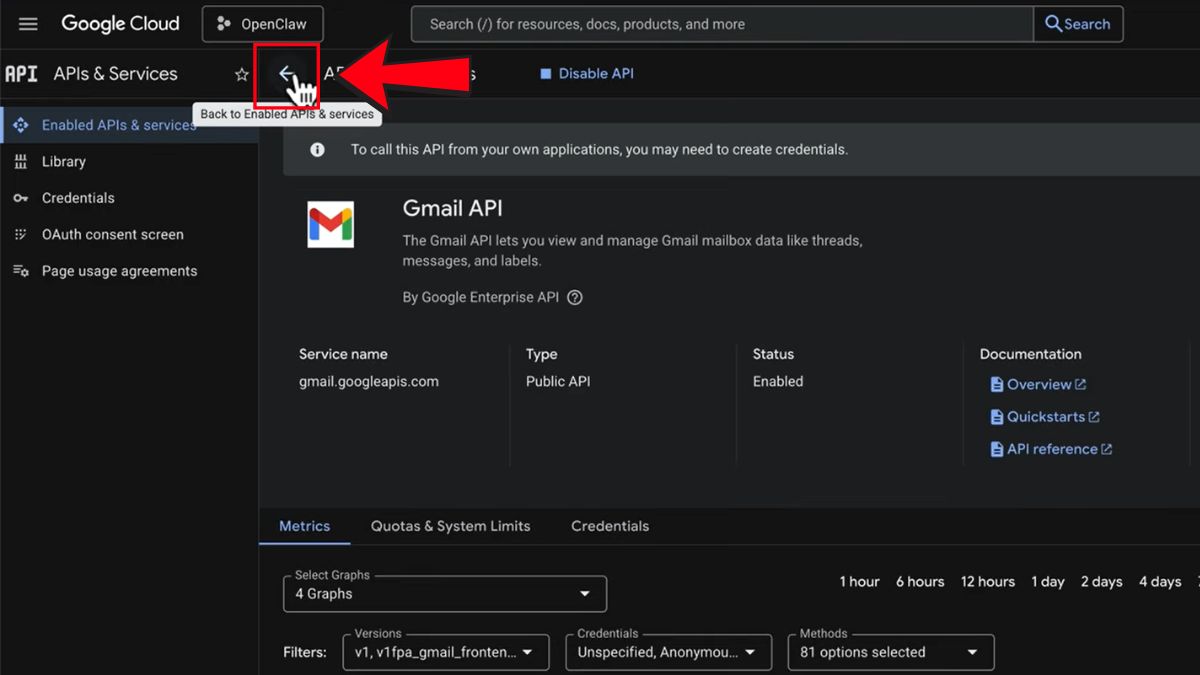Open the hamburger navigation menu
The width and height of the screenshot is (1200, 675).
tap(28, 24)
